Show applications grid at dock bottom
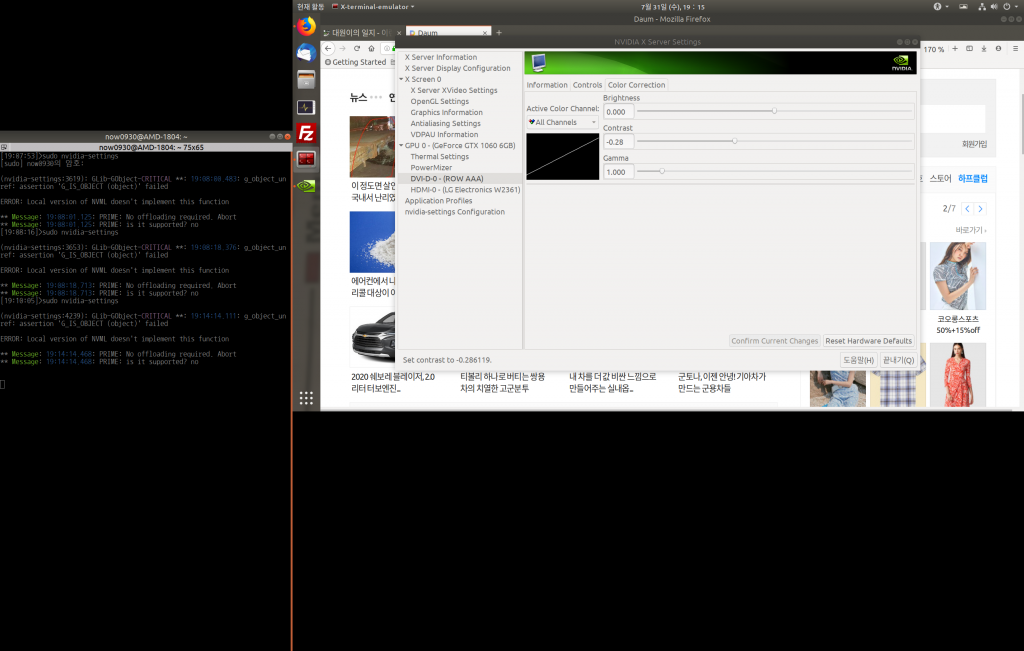Image resolution: width=1024 pixels, height=651 pixels. (x=306, y=397)
